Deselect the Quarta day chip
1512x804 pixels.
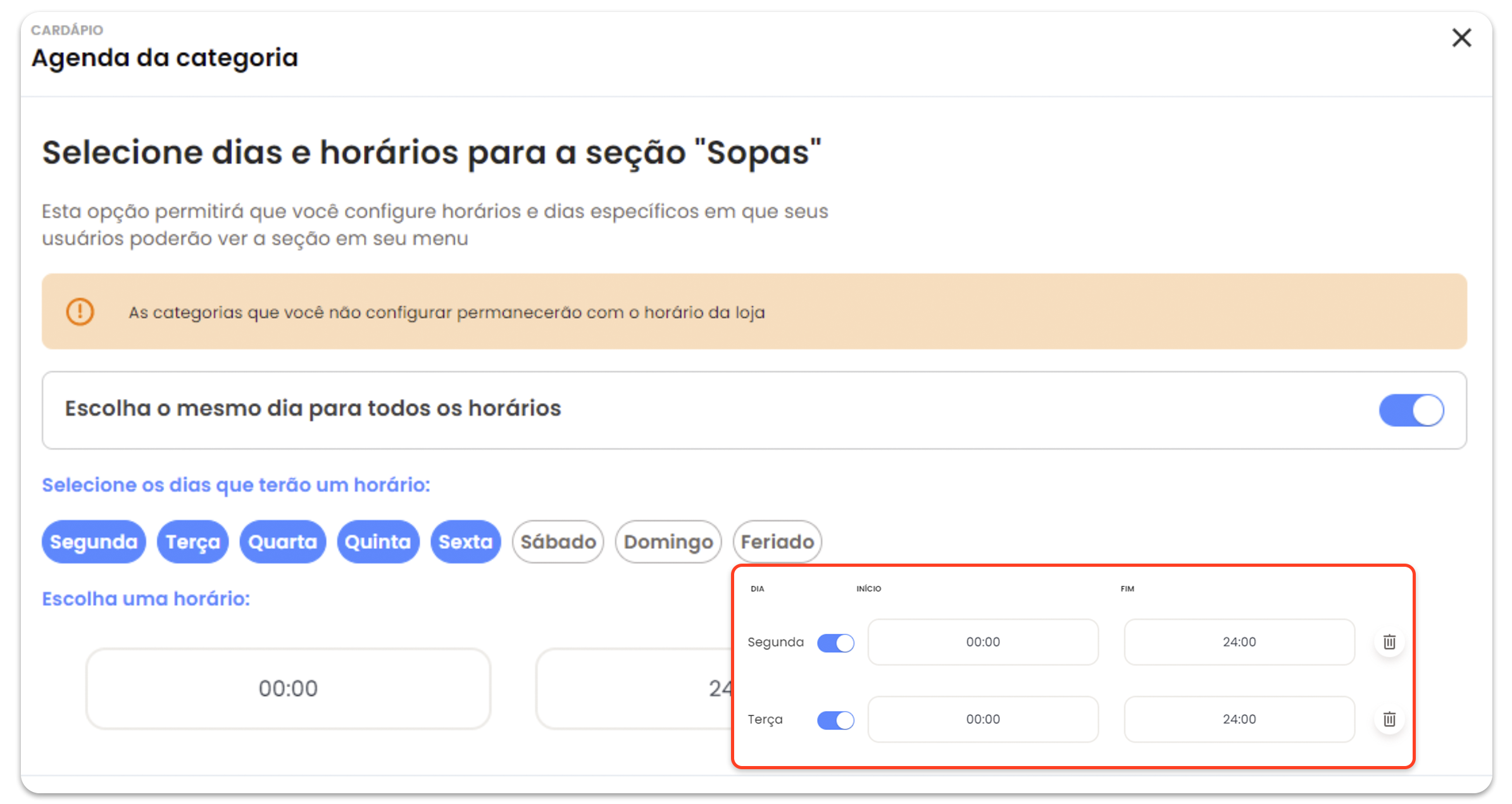[282, 541]
